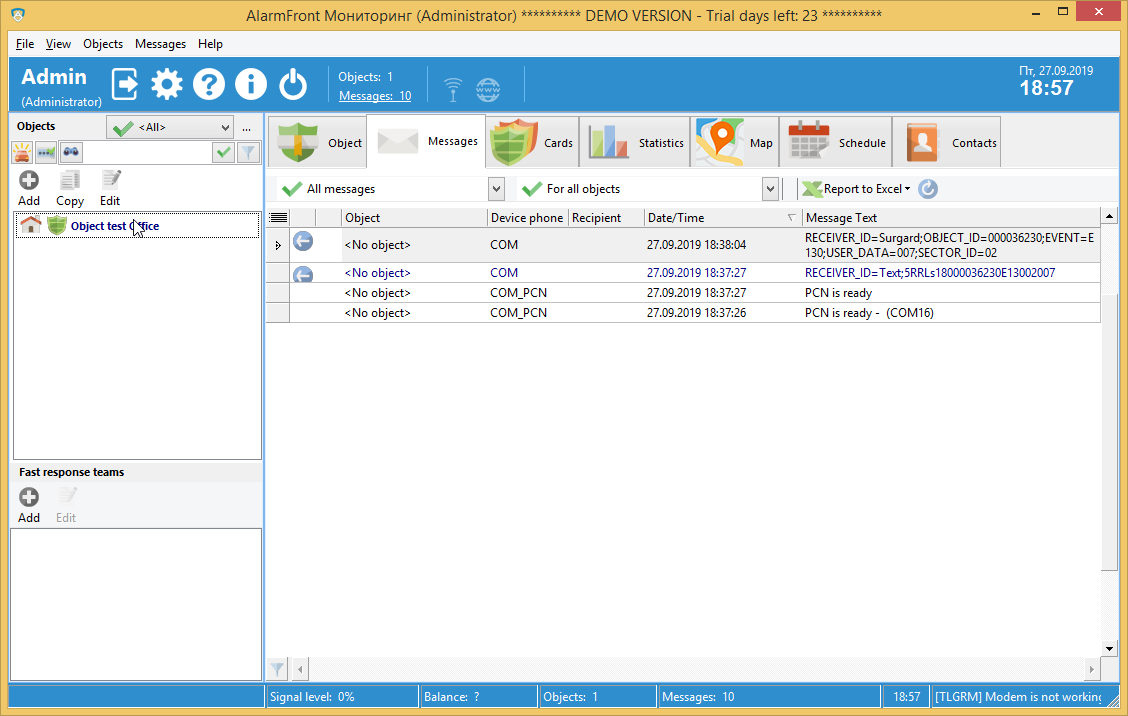Click refresh icon next to Report to Excel
The image size is (1128, 716).
point(928,189)
